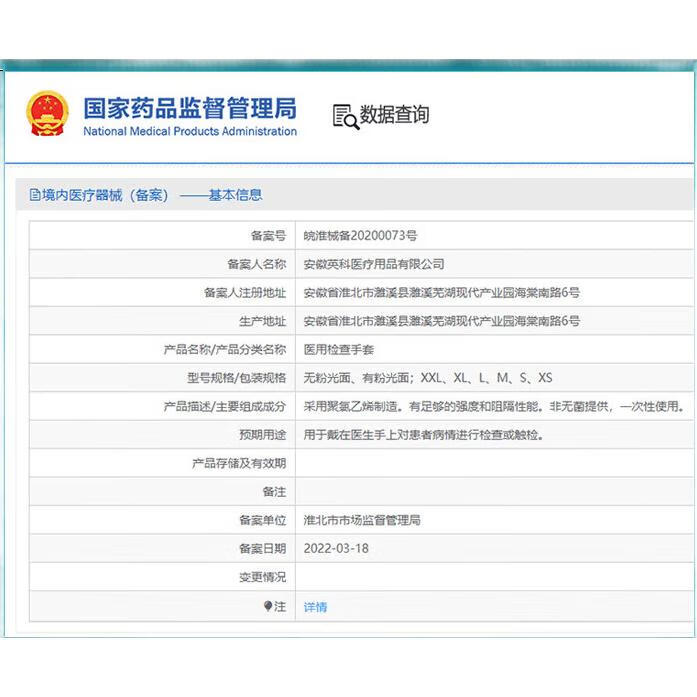This screenshot has height=697, width=697.
Task: Click the 预期用途 label
Action: coord(262,435)
